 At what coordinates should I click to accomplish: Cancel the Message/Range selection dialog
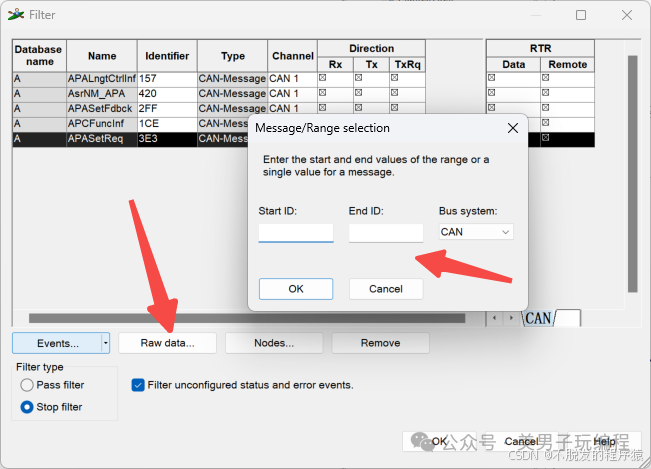386,289
